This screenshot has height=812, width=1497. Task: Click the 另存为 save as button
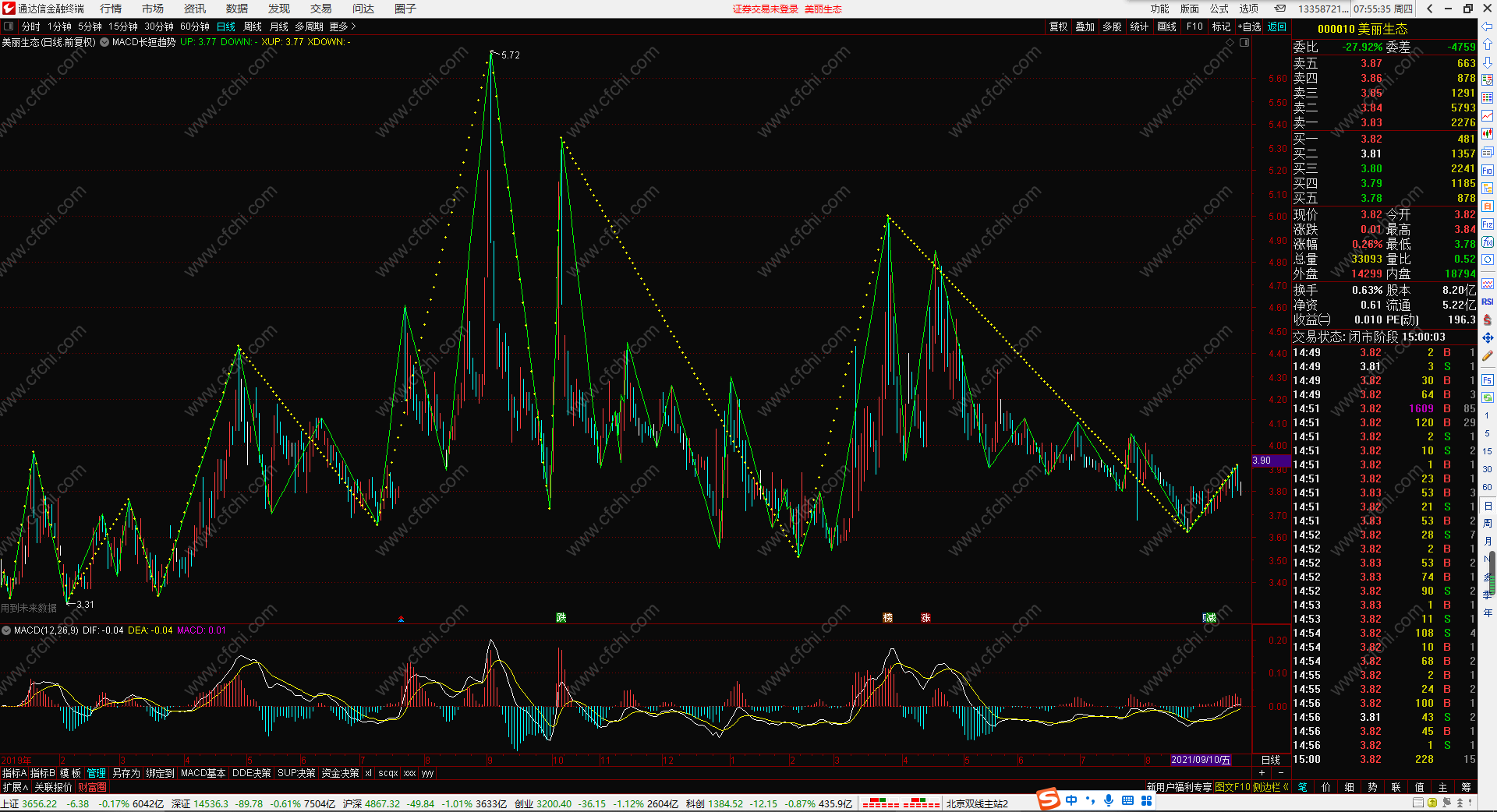(x=126, y=773)
